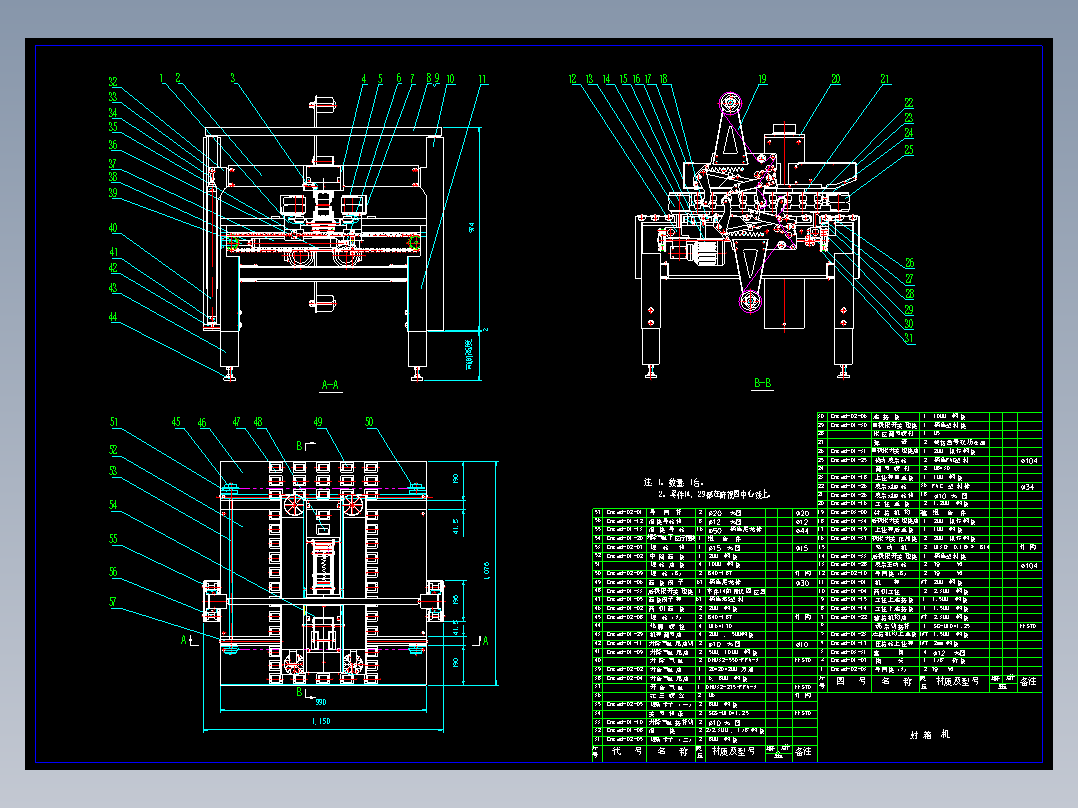Select part balloon number 57
The width and height of the screenshot is (1078, 808).
coord(113,602)
